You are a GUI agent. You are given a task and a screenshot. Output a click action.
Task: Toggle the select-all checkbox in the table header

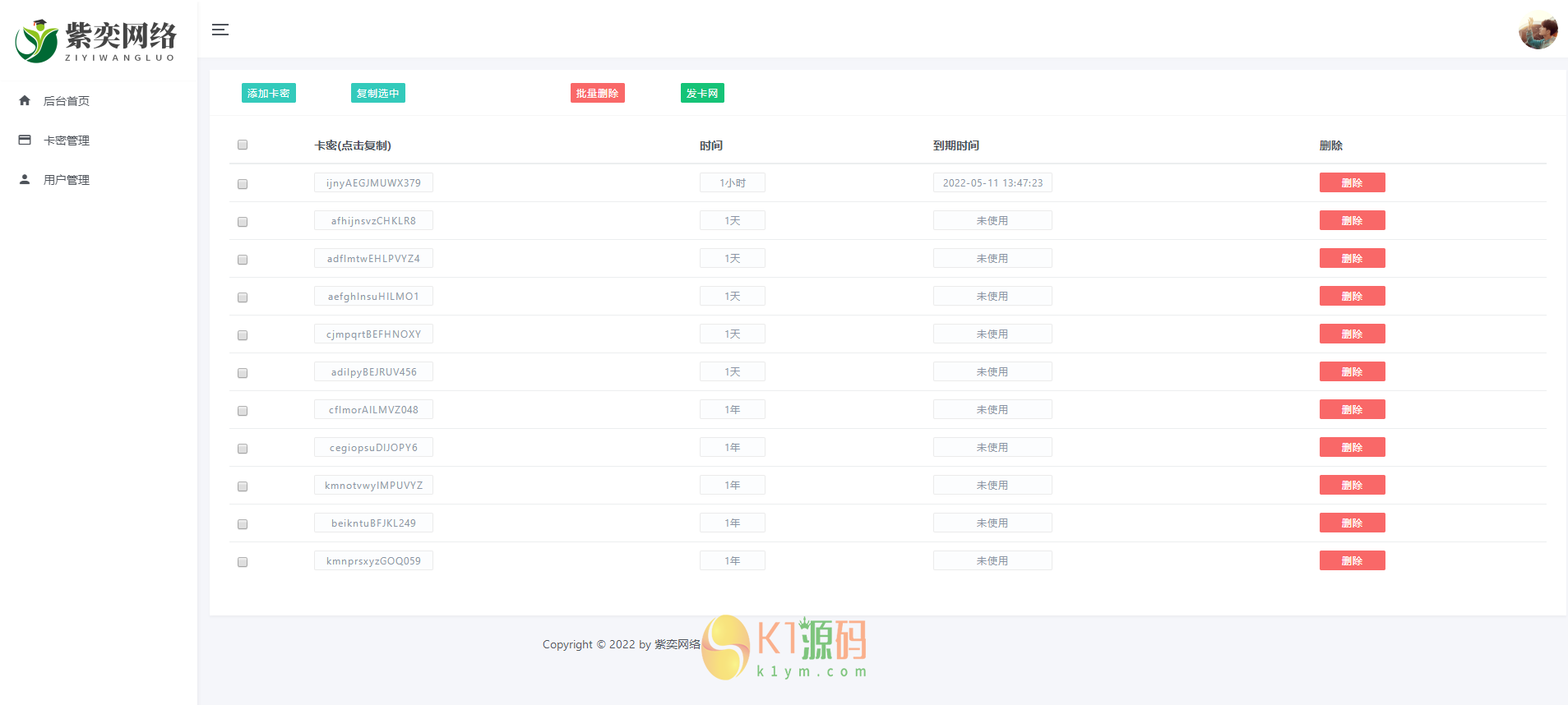tap(243, 145)
